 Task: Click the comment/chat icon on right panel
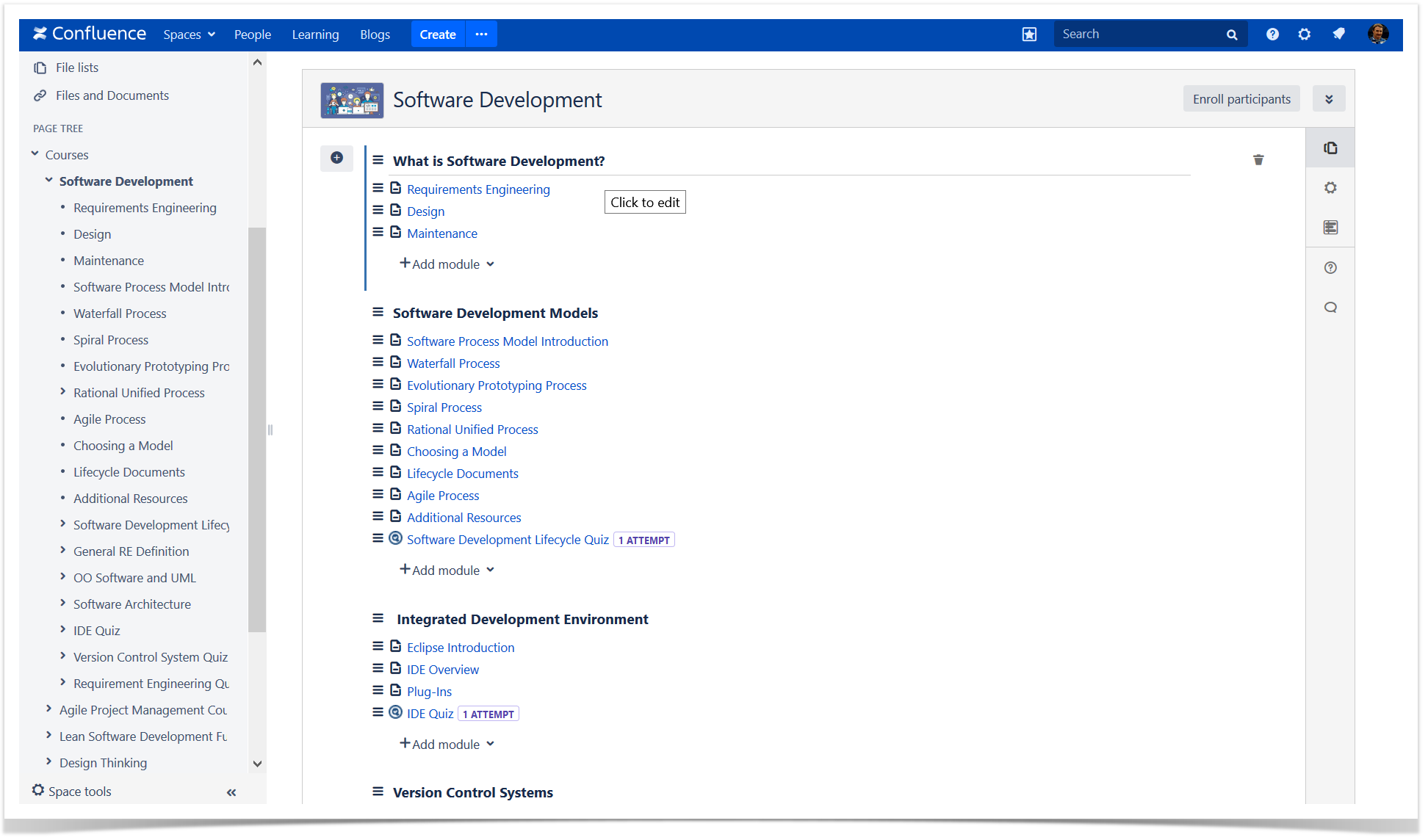(1331, 307)
